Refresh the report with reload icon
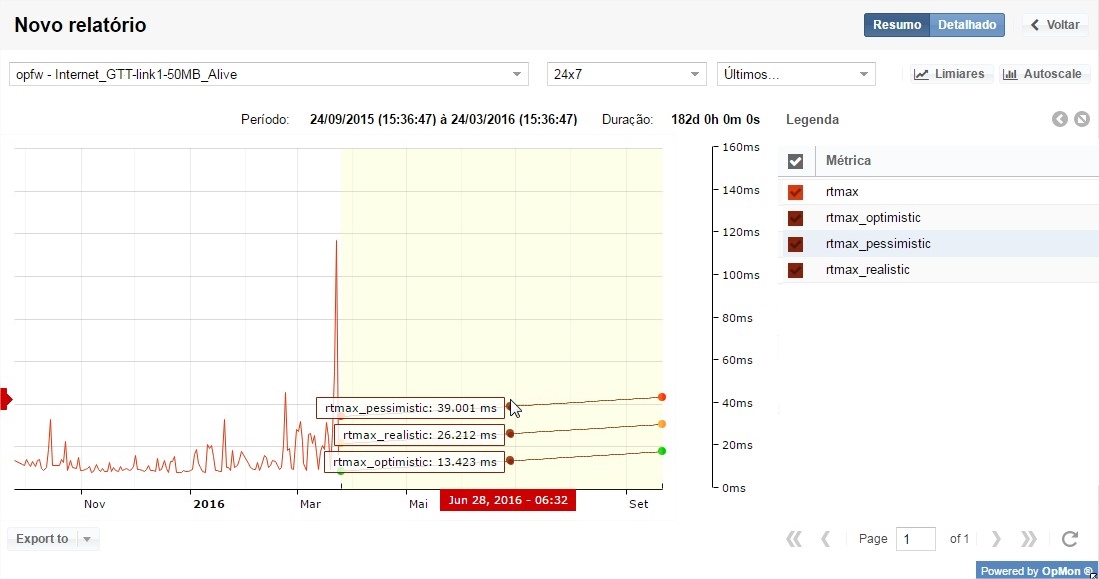Image resolution: width=1099 pixels, height=579 pixels. click(x=1069, y=539)
